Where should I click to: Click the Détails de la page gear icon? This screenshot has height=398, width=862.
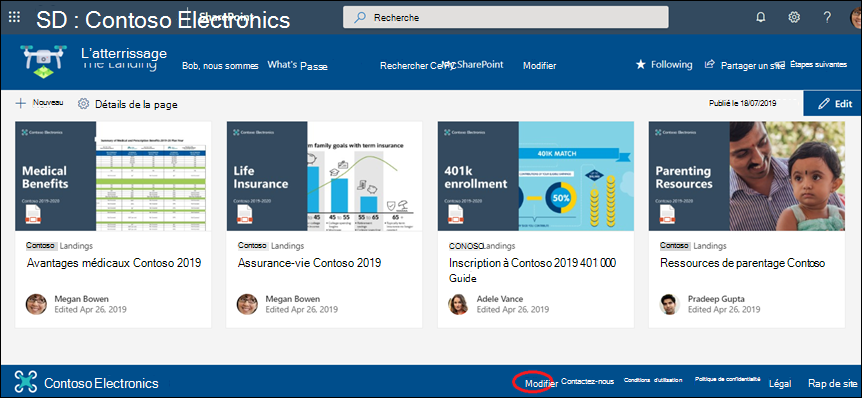pos(84,104)
